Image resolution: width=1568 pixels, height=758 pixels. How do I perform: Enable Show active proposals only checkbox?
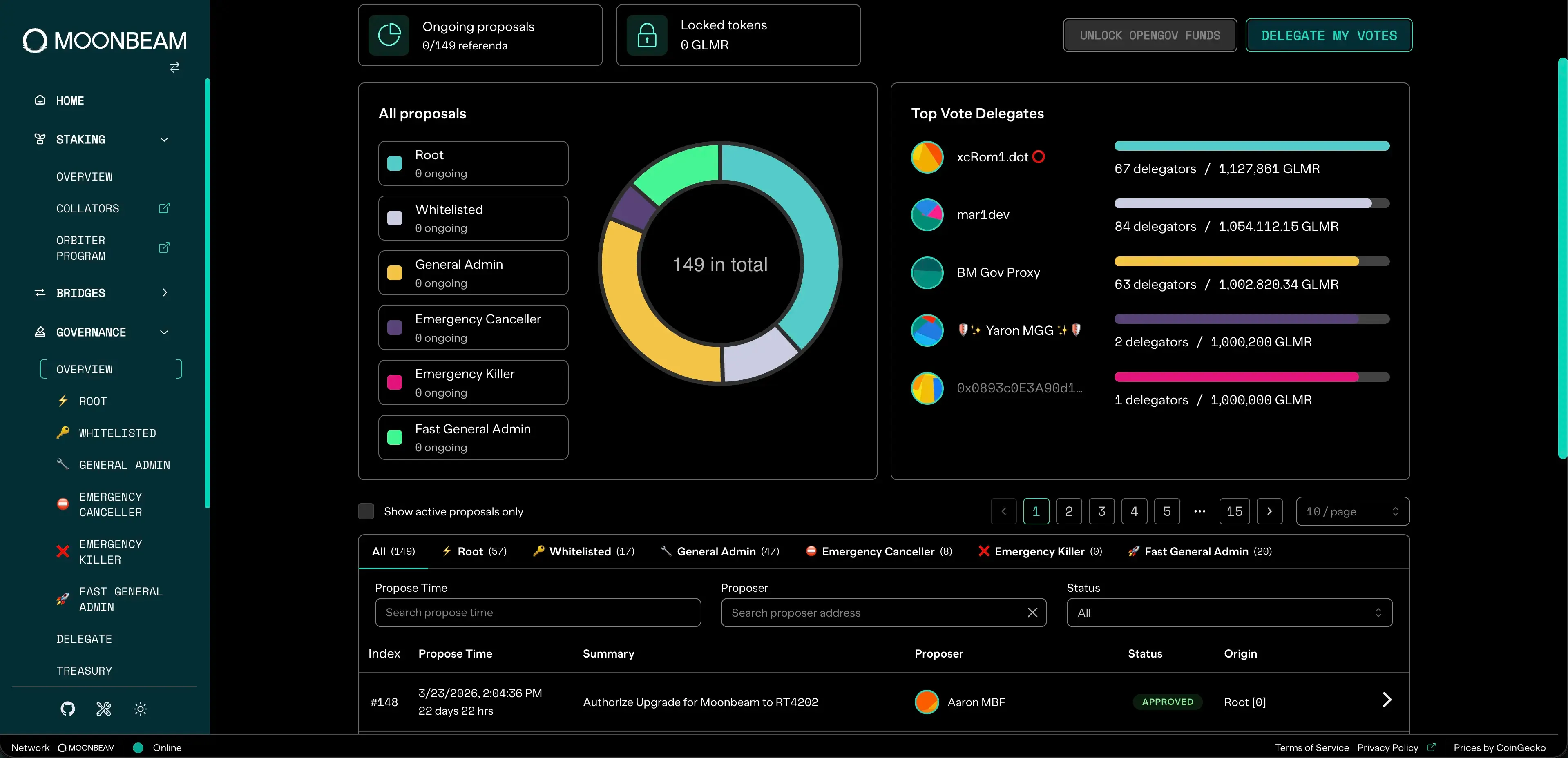tap(366, 512)
